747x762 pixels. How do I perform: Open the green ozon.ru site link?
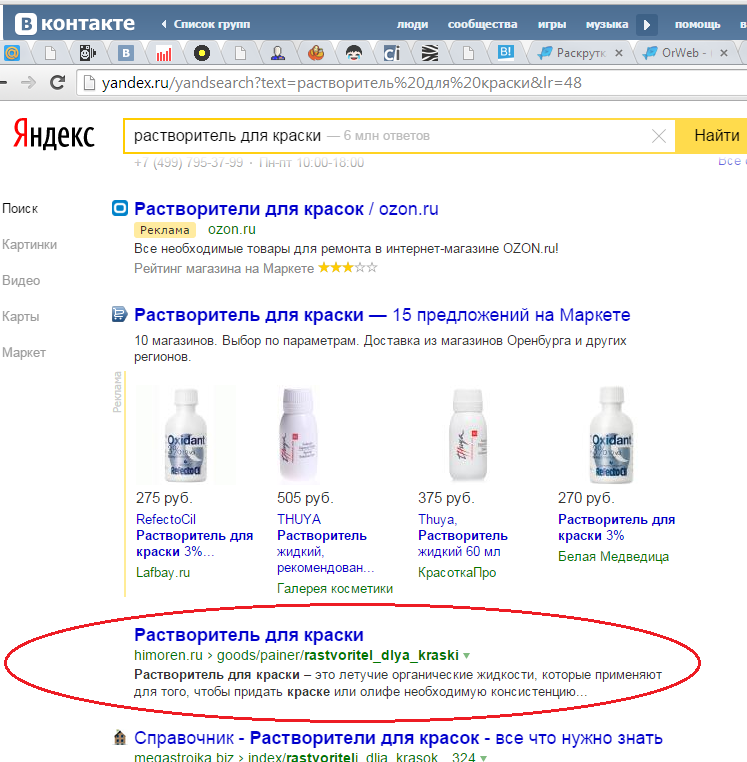point(232,229)
